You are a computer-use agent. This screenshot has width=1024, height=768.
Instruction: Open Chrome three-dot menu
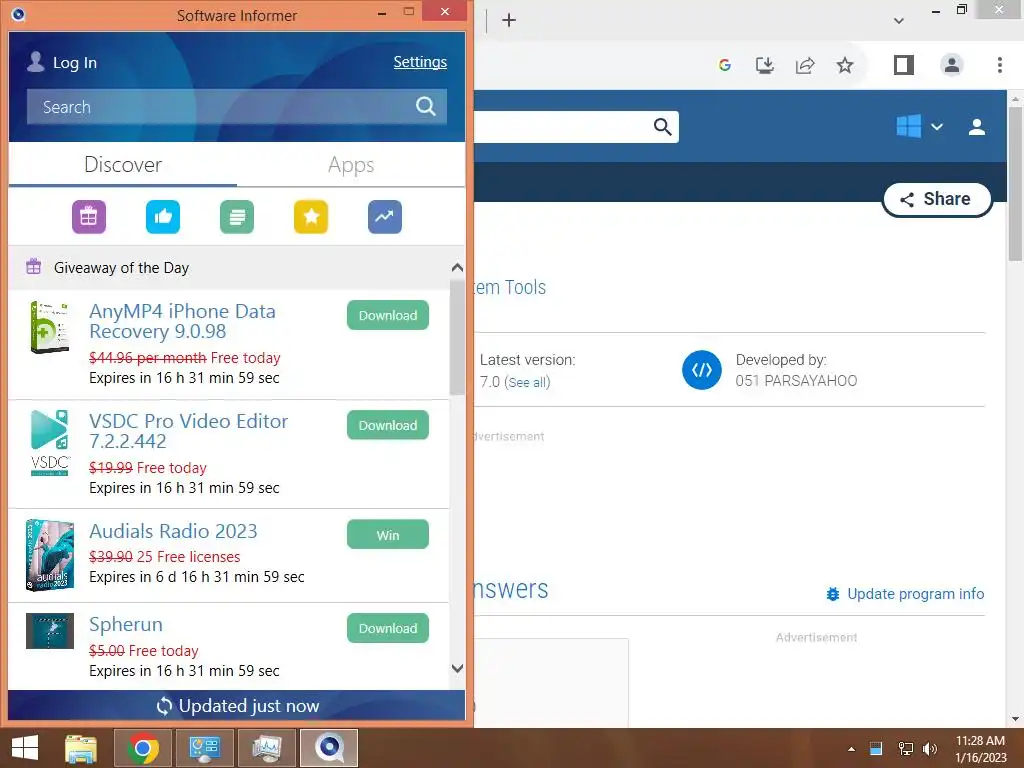(x=1000, y=65)
